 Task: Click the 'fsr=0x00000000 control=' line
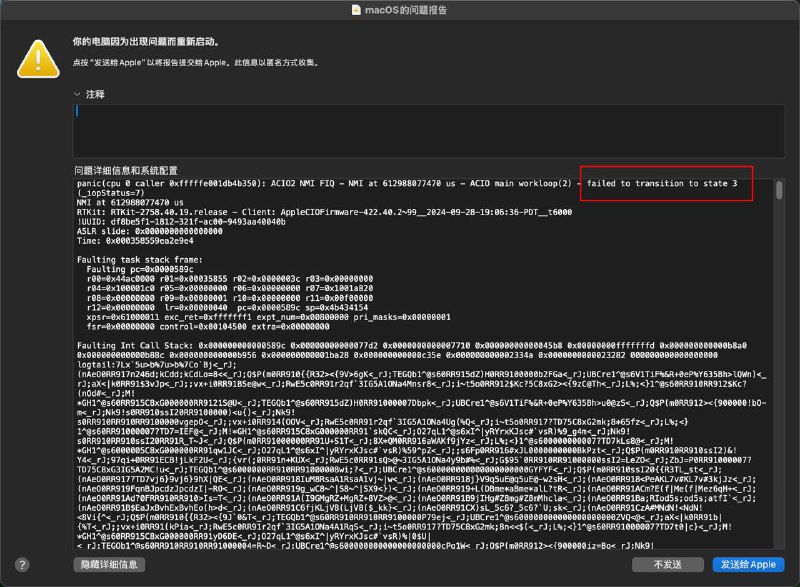208,327
